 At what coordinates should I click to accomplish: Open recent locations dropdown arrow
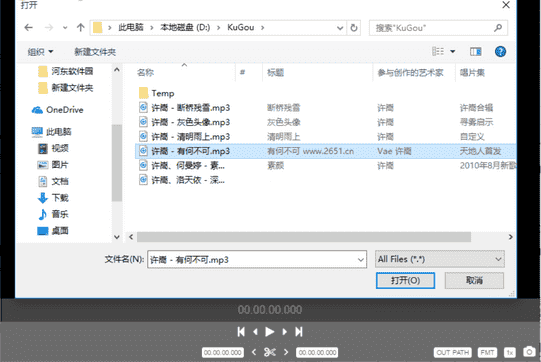pos(65,28)
